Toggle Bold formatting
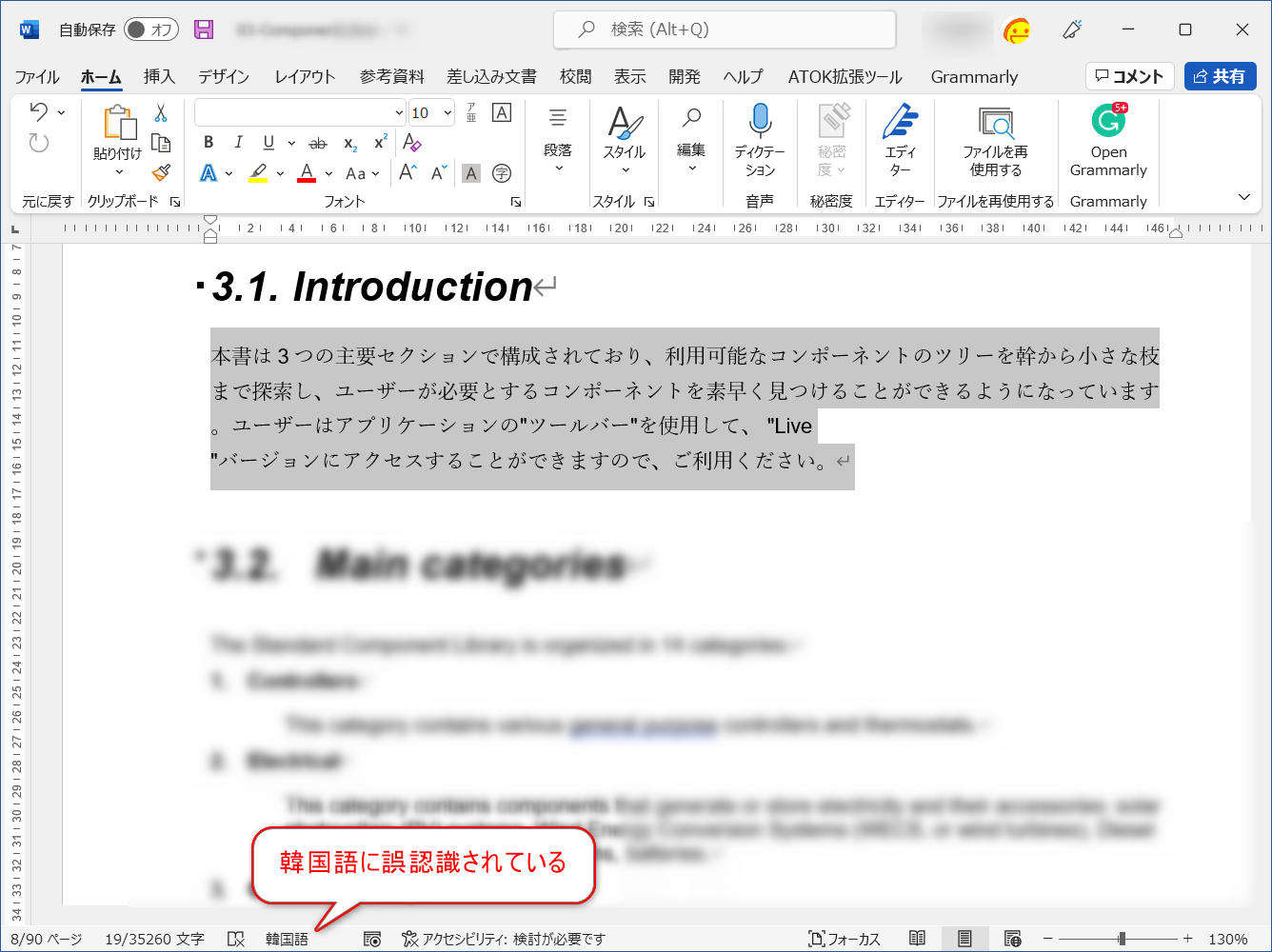The height and width of the screenshot is (952, 1272). tap(209, 143)
